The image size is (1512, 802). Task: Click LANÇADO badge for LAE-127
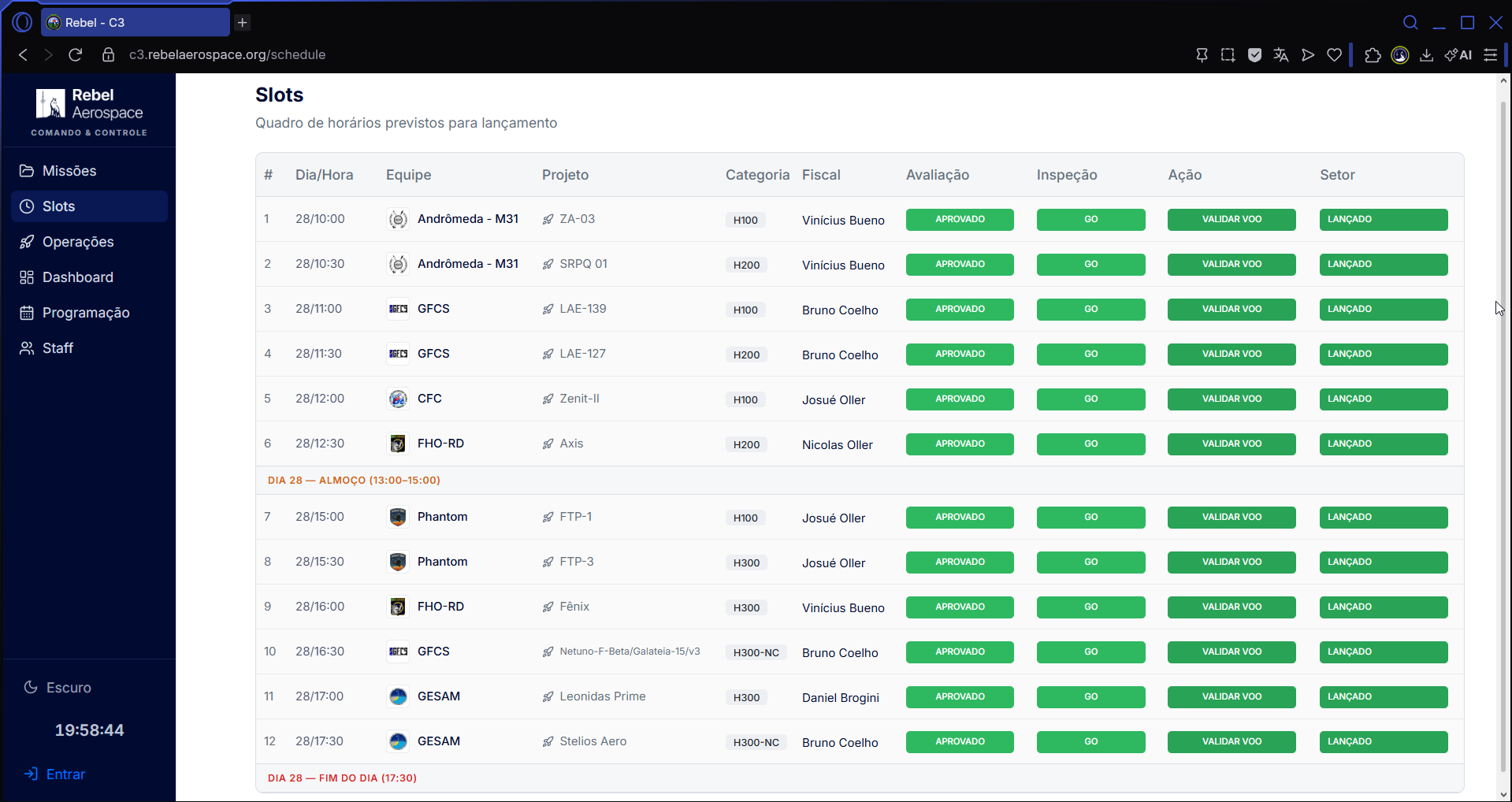pos(1384,354)
